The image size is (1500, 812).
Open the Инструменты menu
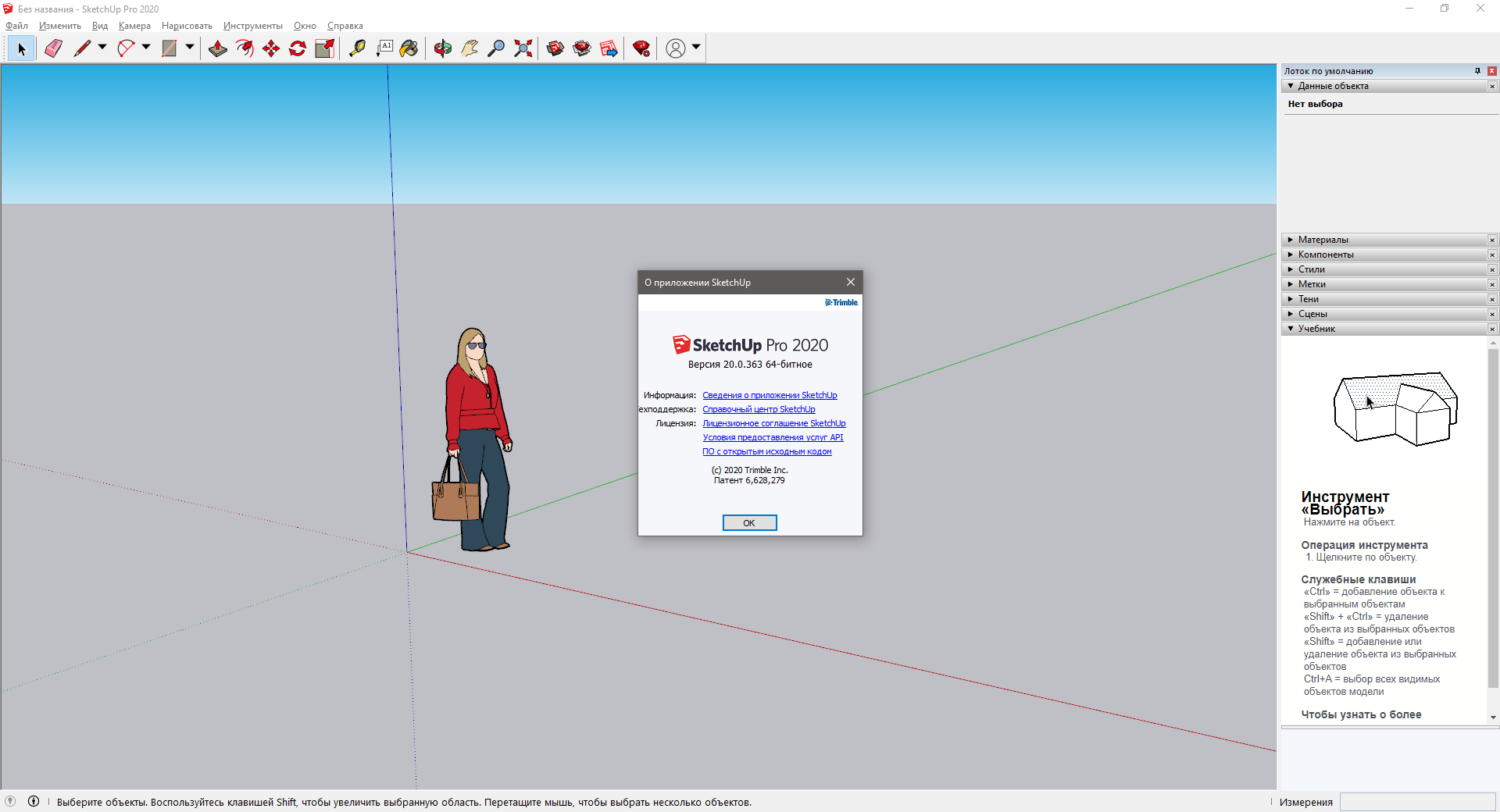pyautogui.click(x=252, y=26)
